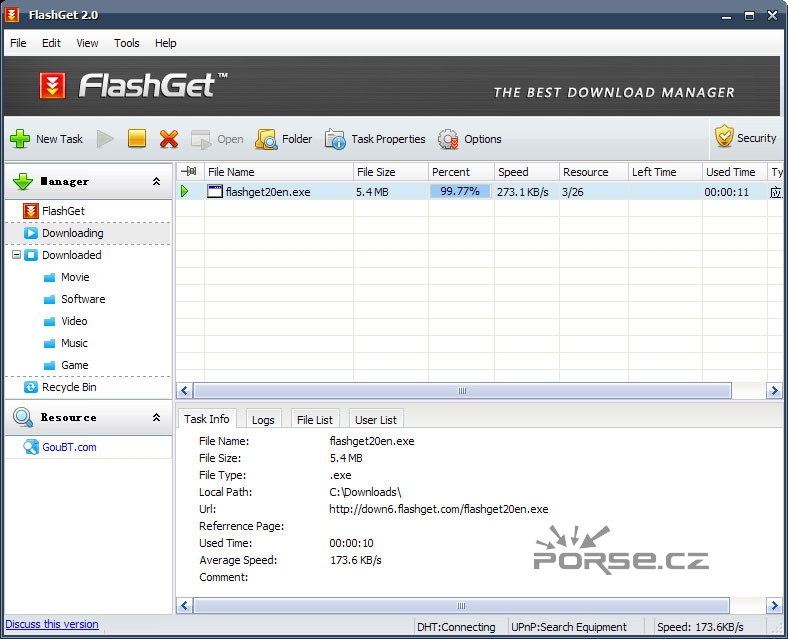
Task: Open the download Folder icon
Action: coord(266,139)
